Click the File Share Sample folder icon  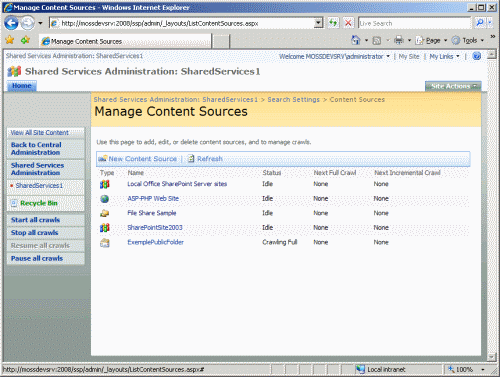[x=105, y=213]
